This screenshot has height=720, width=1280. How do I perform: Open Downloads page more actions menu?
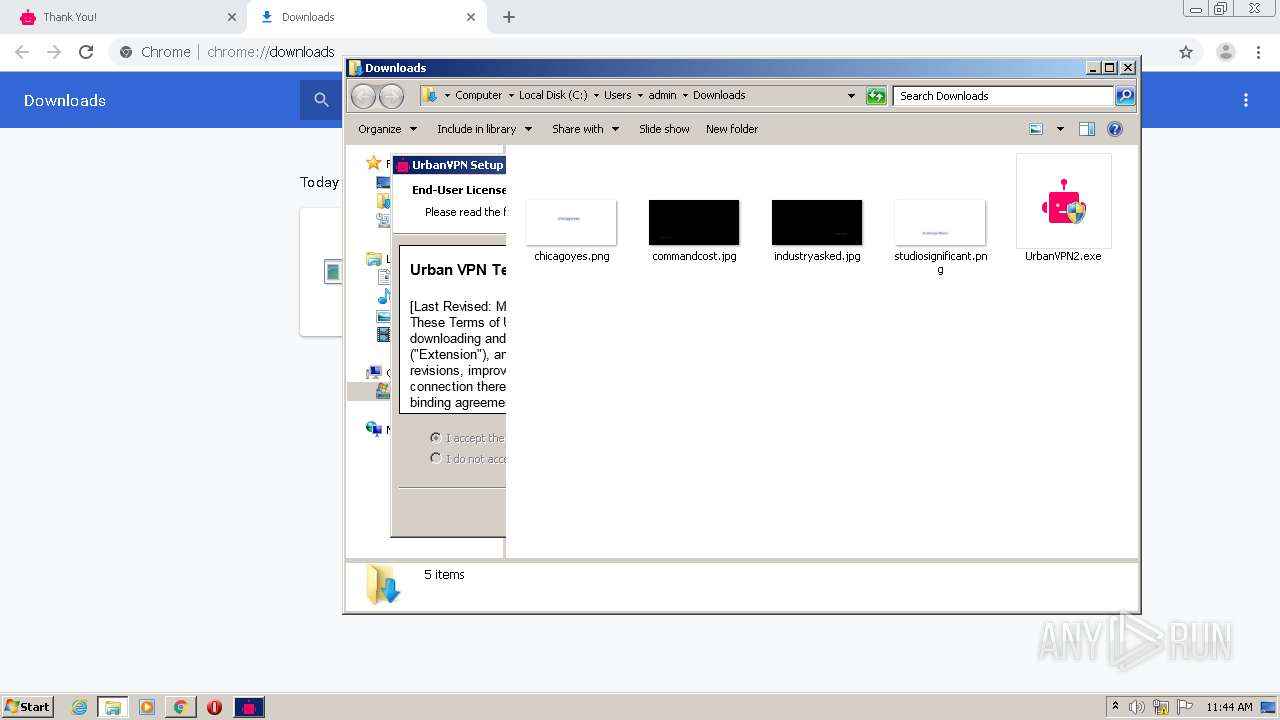click(x=1246, y=100)
